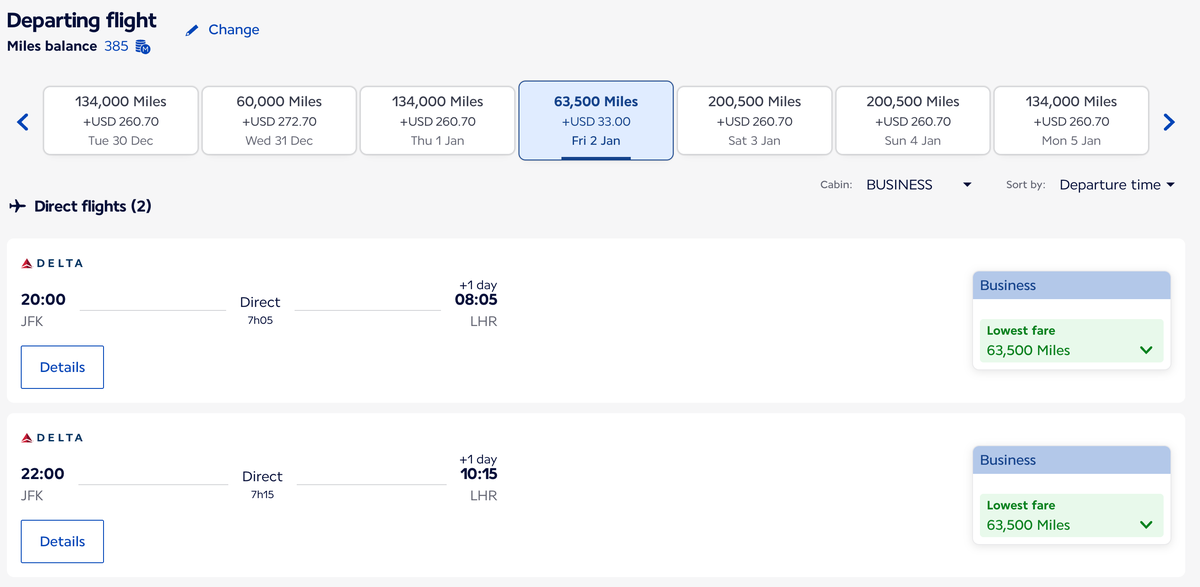
Task: Open the Cabin BUSINESS dropdown
Action: [x=918, y=185]
